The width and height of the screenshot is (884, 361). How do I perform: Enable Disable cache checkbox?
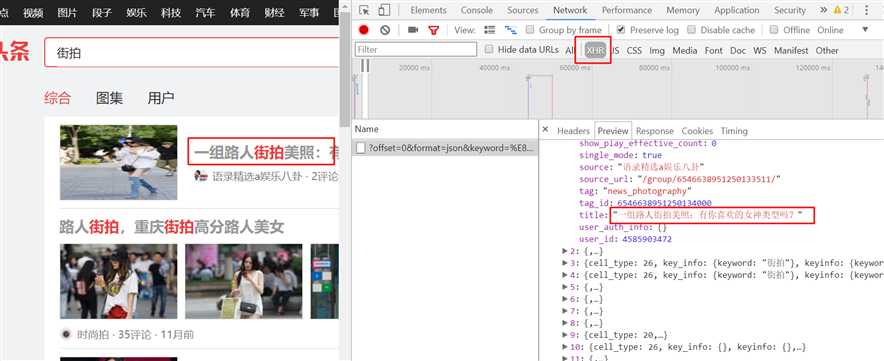691,29
